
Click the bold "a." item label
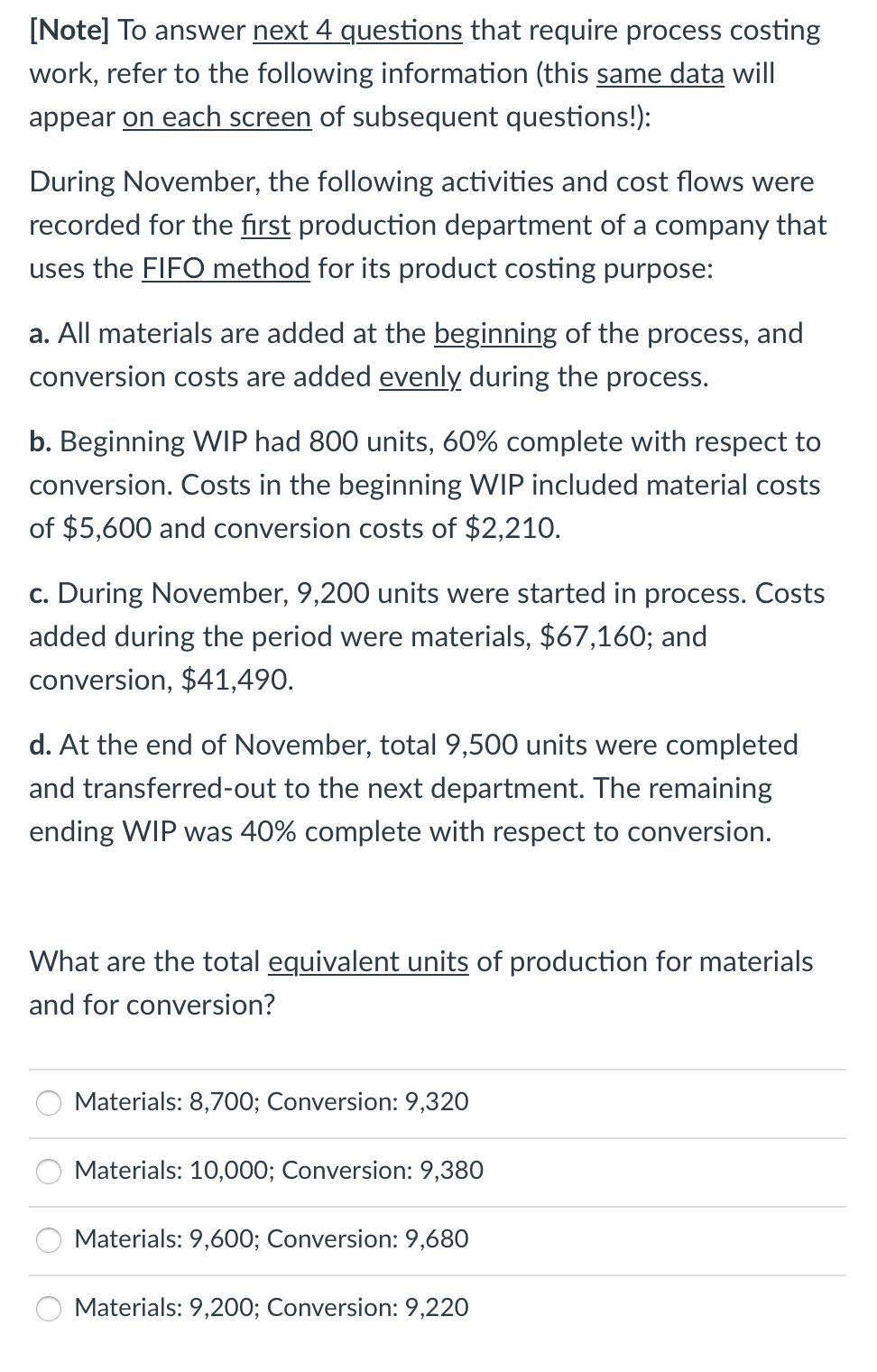click(x=40, y=333)
